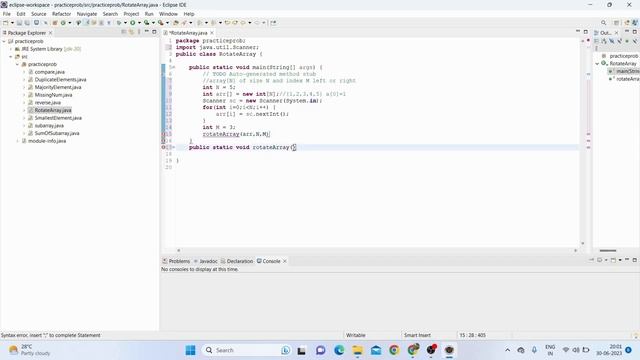Toggle Skip All Breakpoints in toolbar
This screenshot has height=360, width=640.
pos(45,22)
